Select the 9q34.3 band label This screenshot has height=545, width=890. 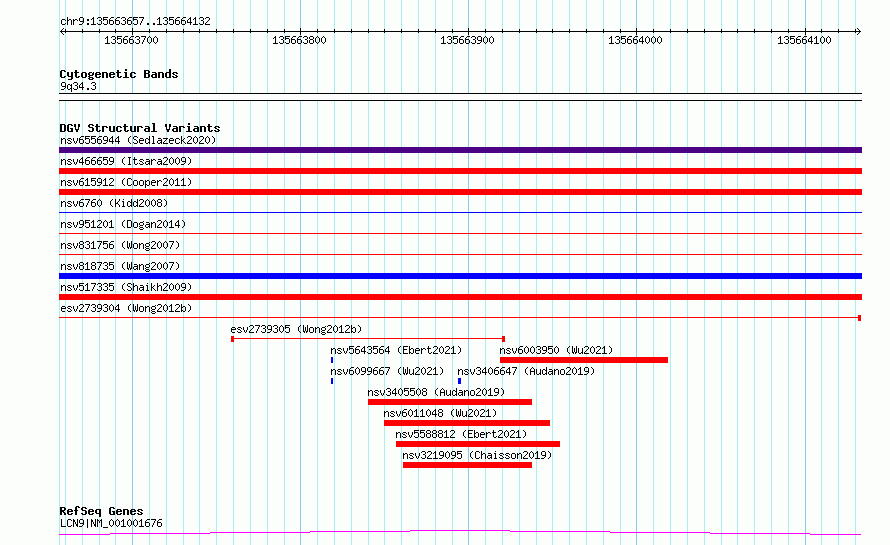pos(78,86)
